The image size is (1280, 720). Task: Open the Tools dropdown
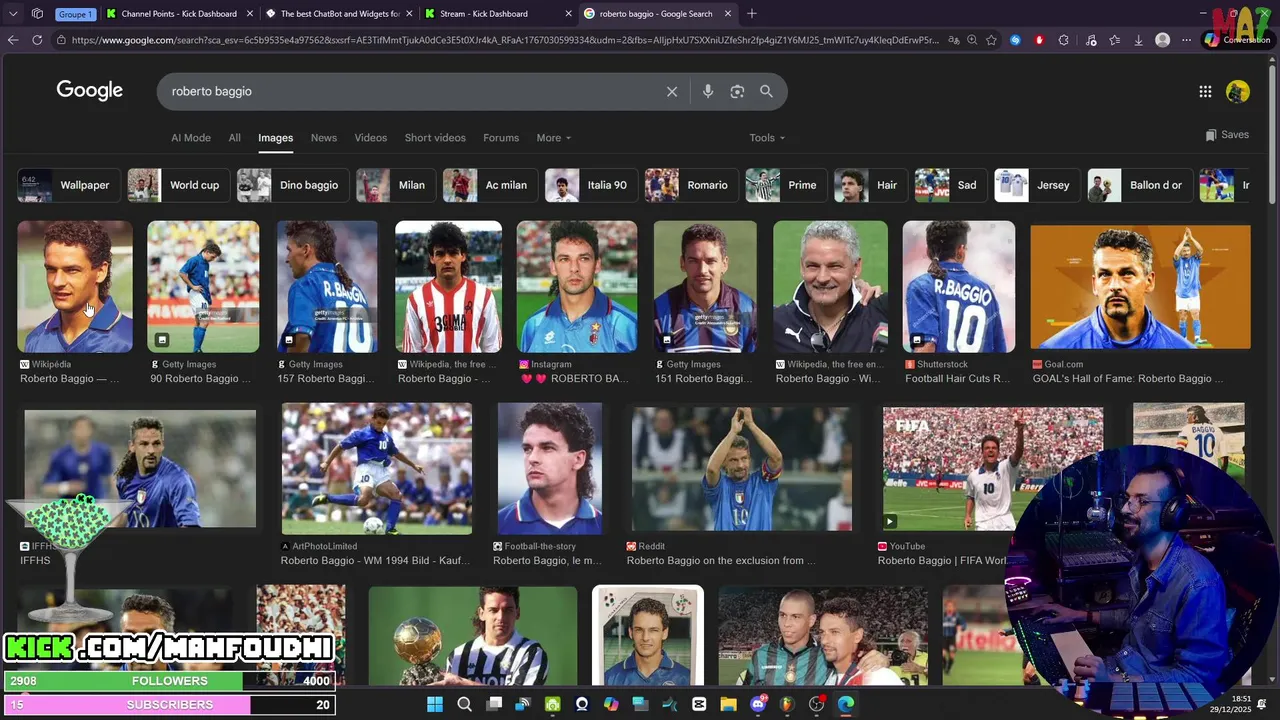point(767,138)
